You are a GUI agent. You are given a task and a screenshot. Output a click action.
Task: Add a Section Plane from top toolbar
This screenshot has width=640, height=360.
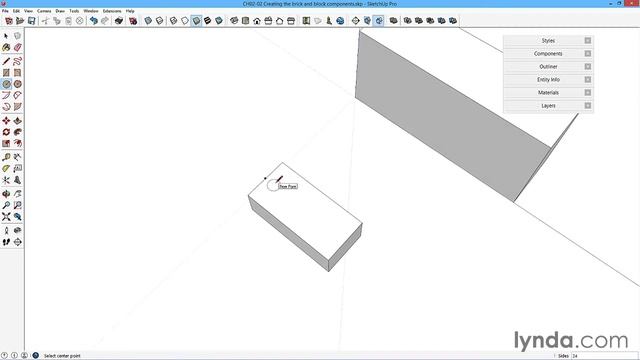coord(356,21)
